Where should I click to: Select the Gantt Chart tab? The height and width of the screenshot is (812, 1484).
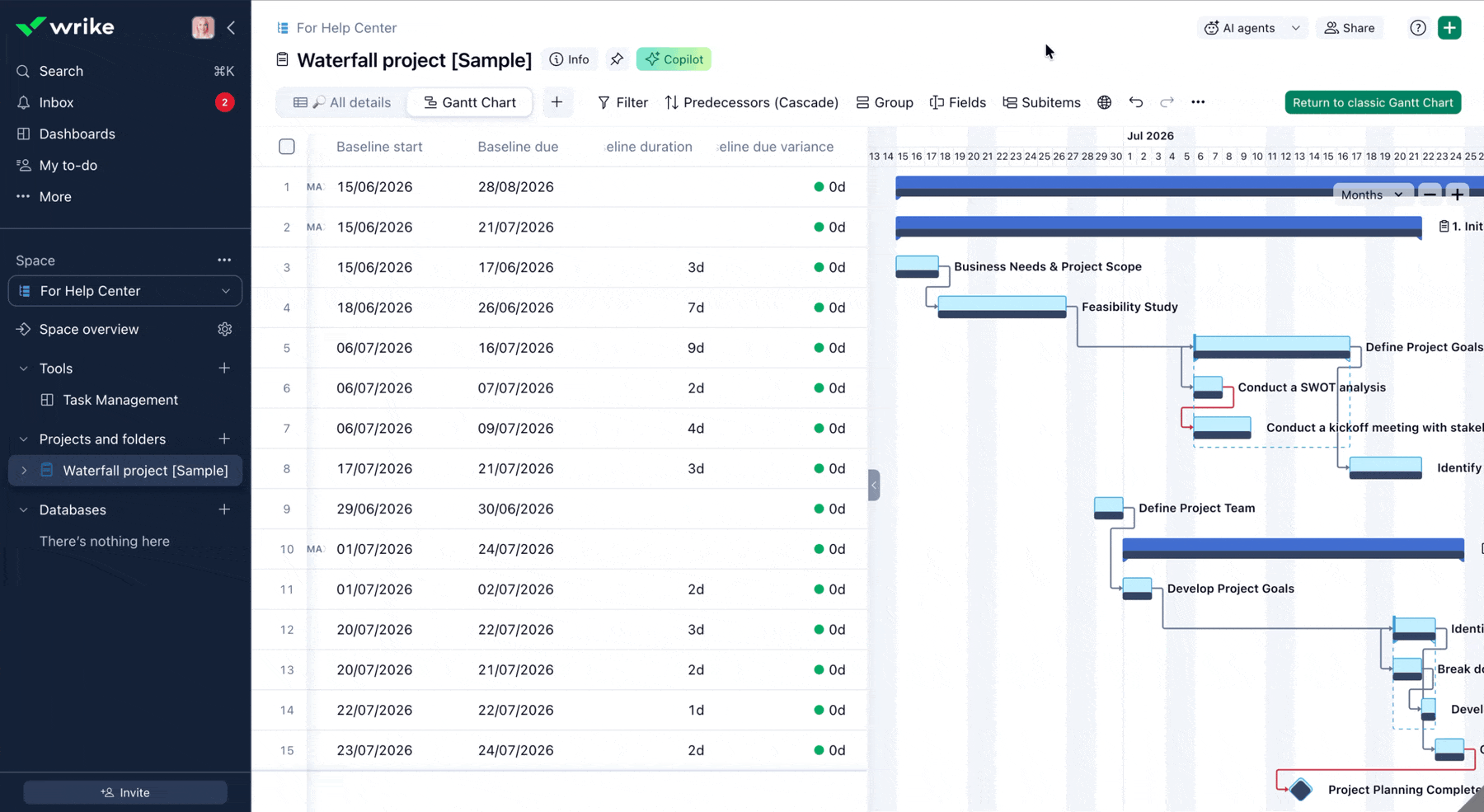[x=470, y=102]
